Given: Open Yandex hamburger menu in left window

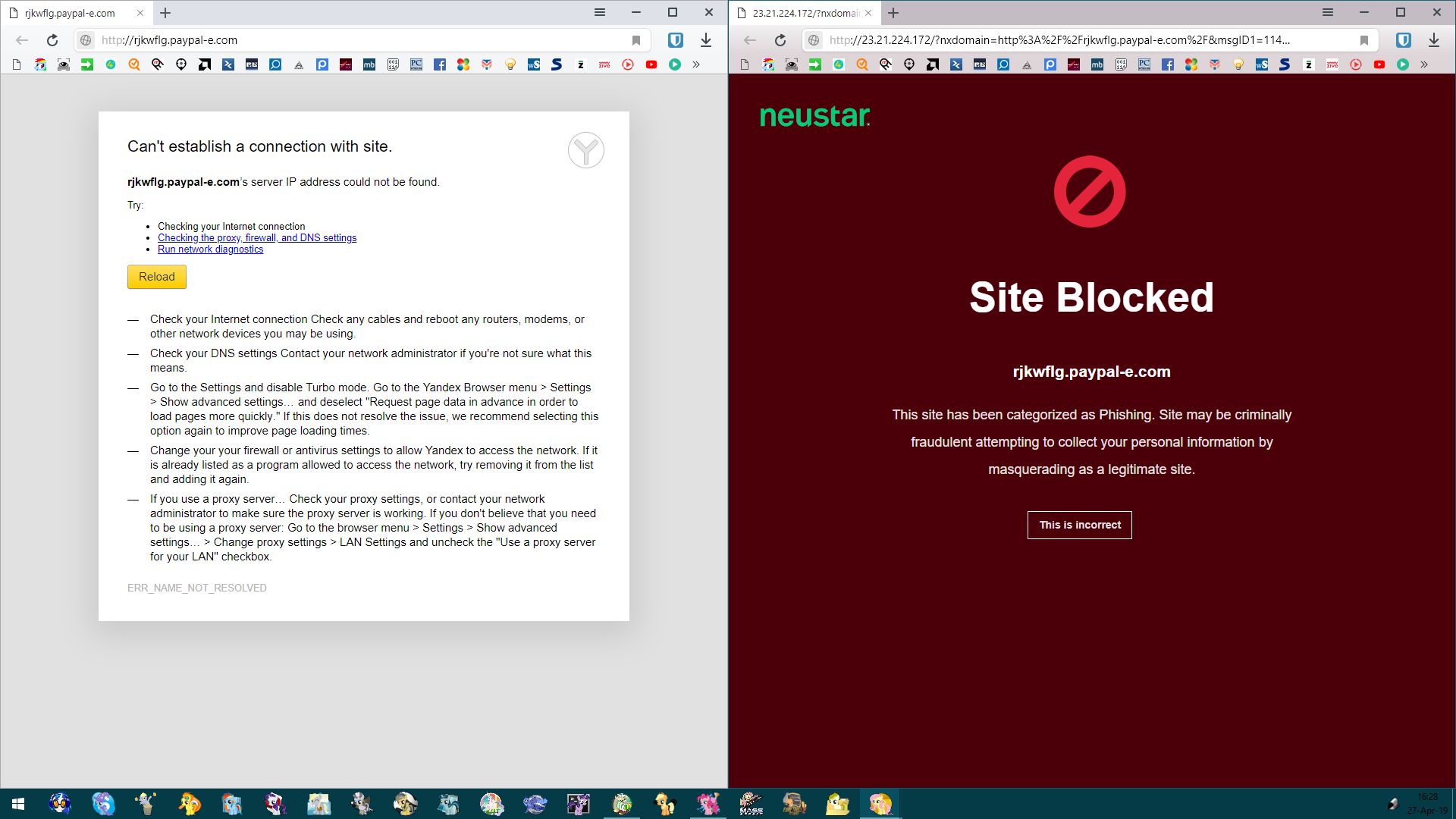Looking at the screenshot, I should click(599, 12).
